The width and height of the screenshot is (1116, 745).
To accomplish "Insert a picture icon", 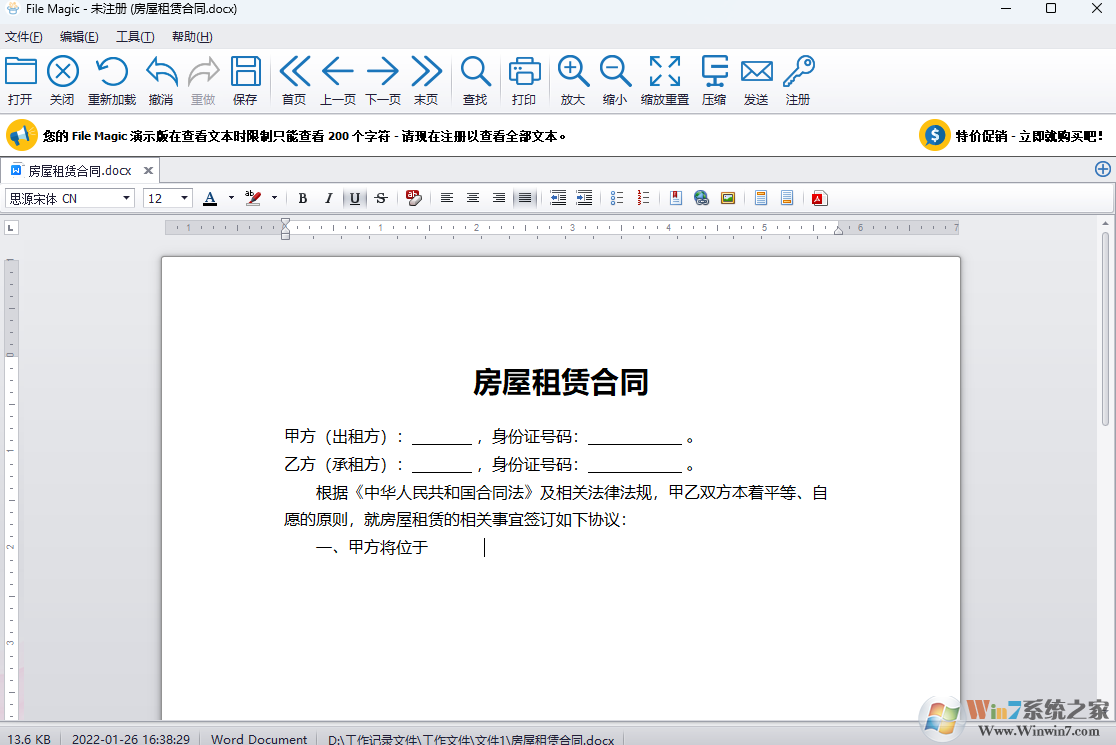I will point(727,198).
